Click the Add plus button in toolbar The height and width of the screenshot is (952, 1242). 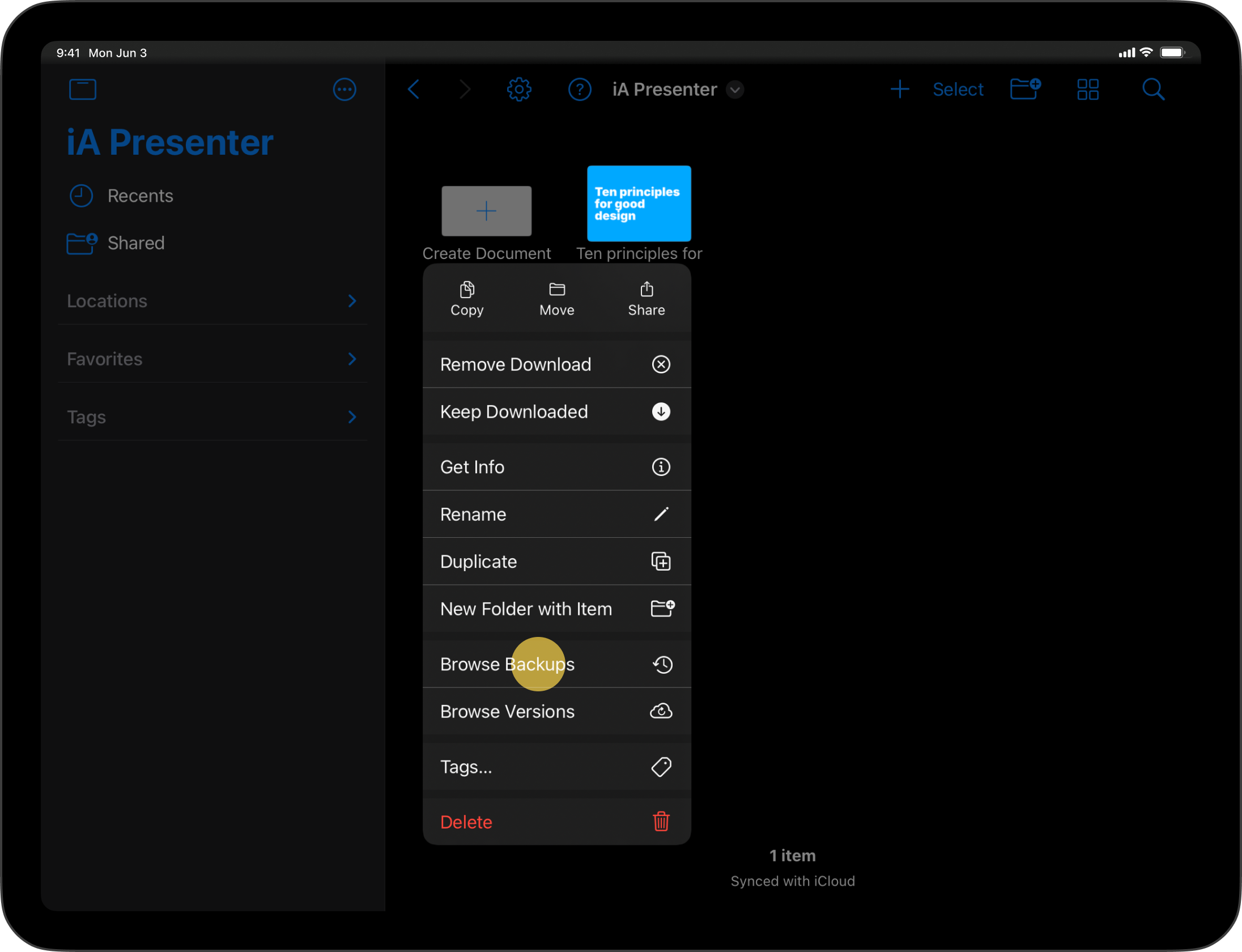click(898, 90)
